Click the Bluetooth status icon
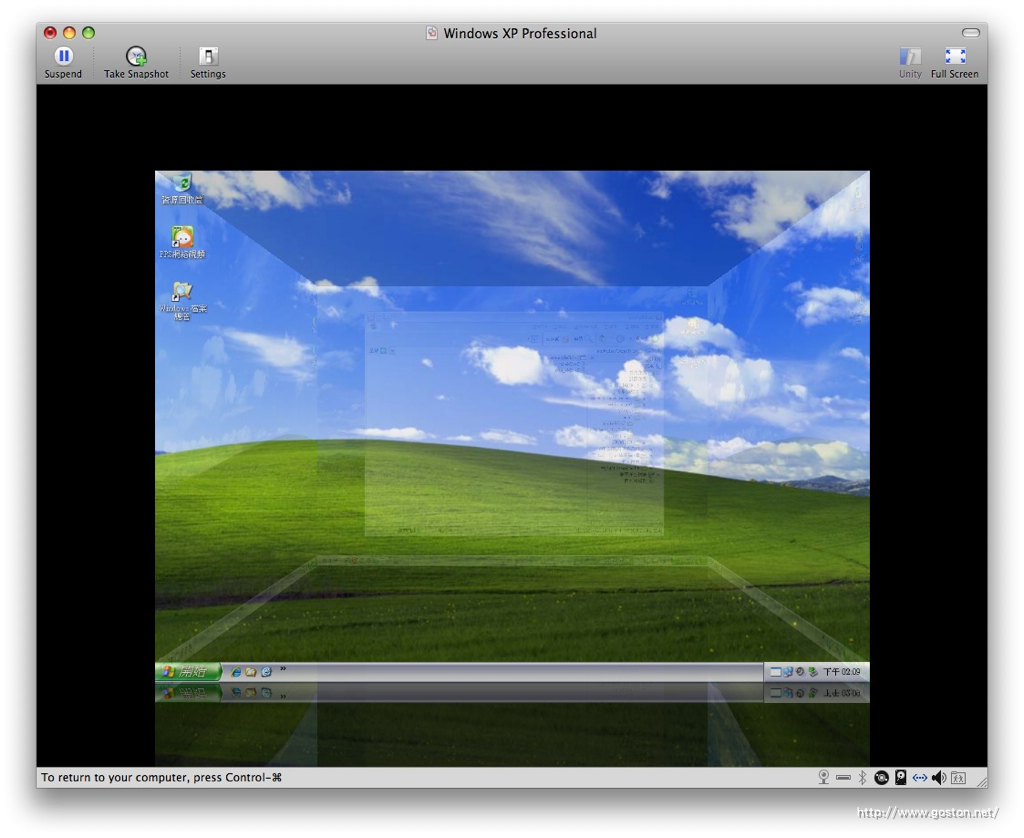The height and width of the screenshot is (838, 1024). [x=862, y=777]
